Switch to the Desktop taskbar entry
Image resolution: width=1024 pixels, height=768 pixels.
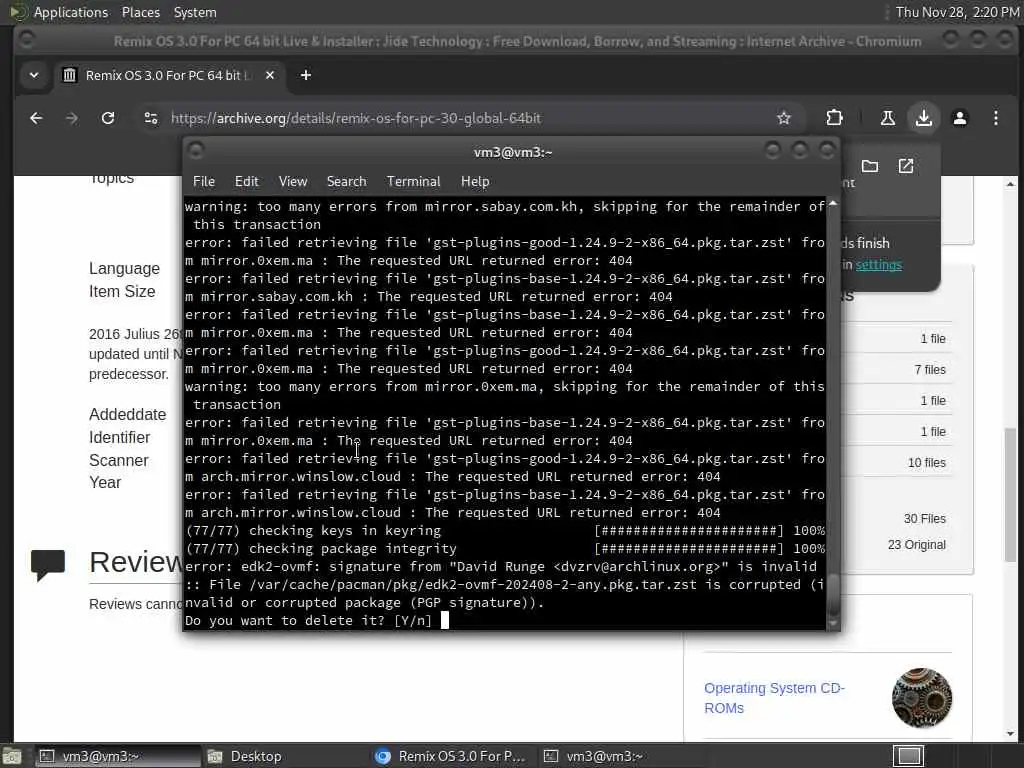coord(284,756)
